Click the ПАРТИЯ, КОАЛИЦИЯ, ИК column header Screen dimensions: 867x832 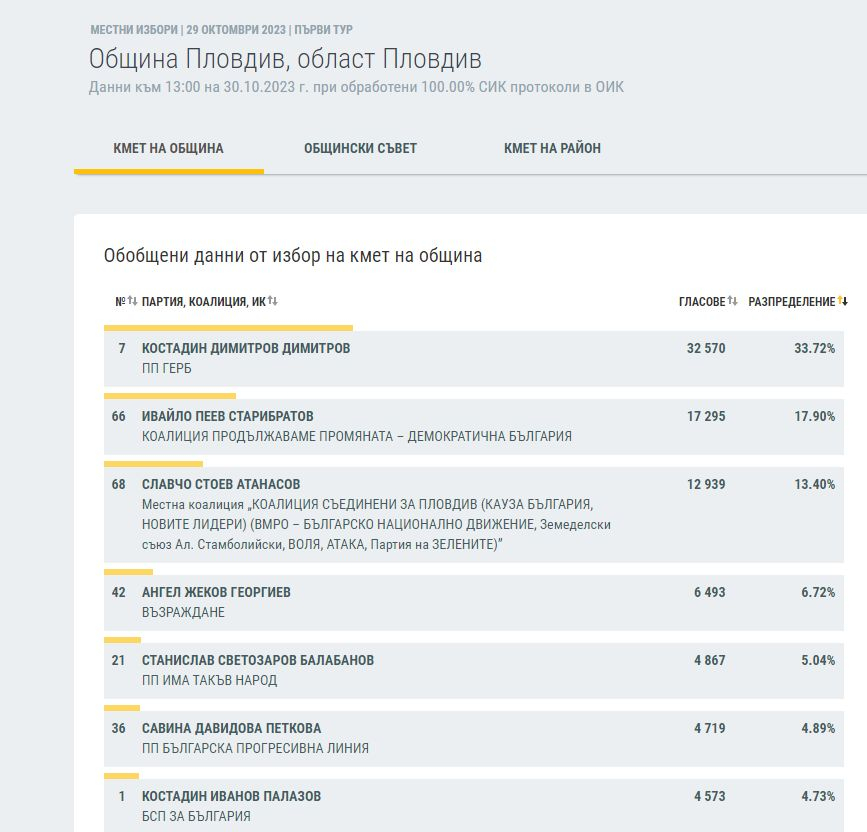tap(204, 301)
